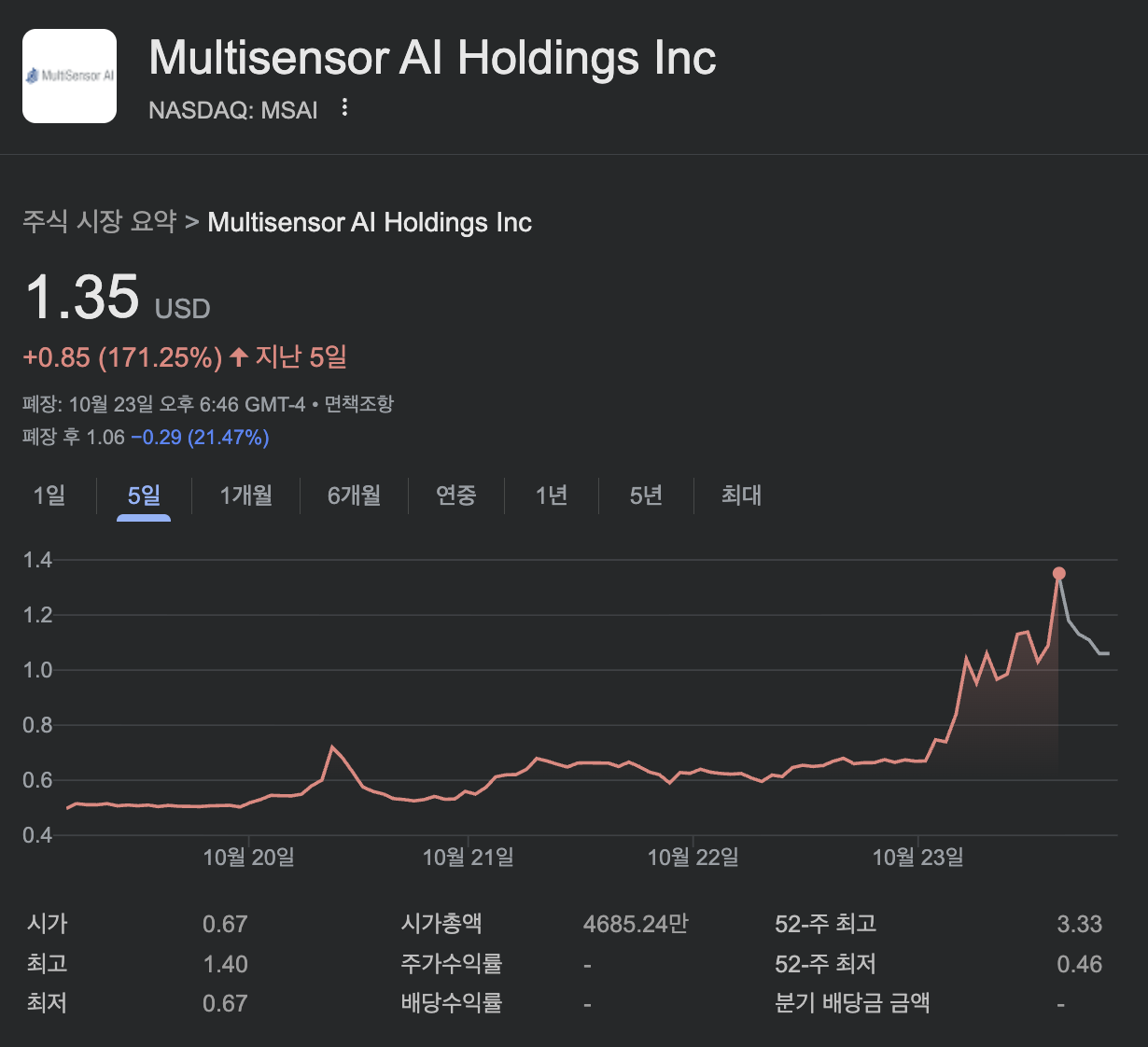Viewport: 1148px width, 1047px height.
Task: Click the 52-주 최저 value 0.46
Action: [x=1080, y=964]
